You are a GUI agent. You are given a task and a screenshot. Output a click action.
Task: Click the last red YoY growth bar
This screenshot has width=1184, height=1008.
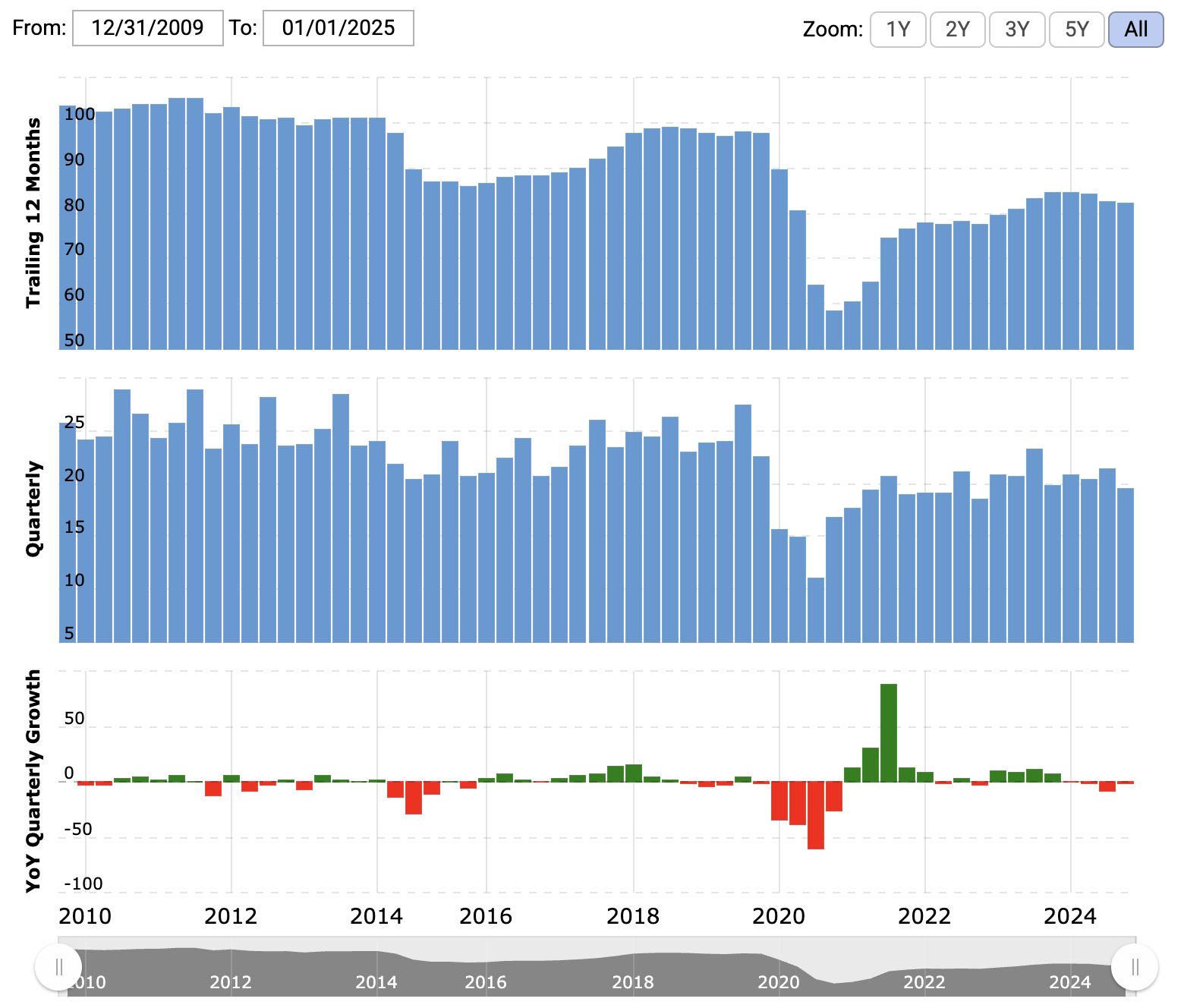(1126, 783)
